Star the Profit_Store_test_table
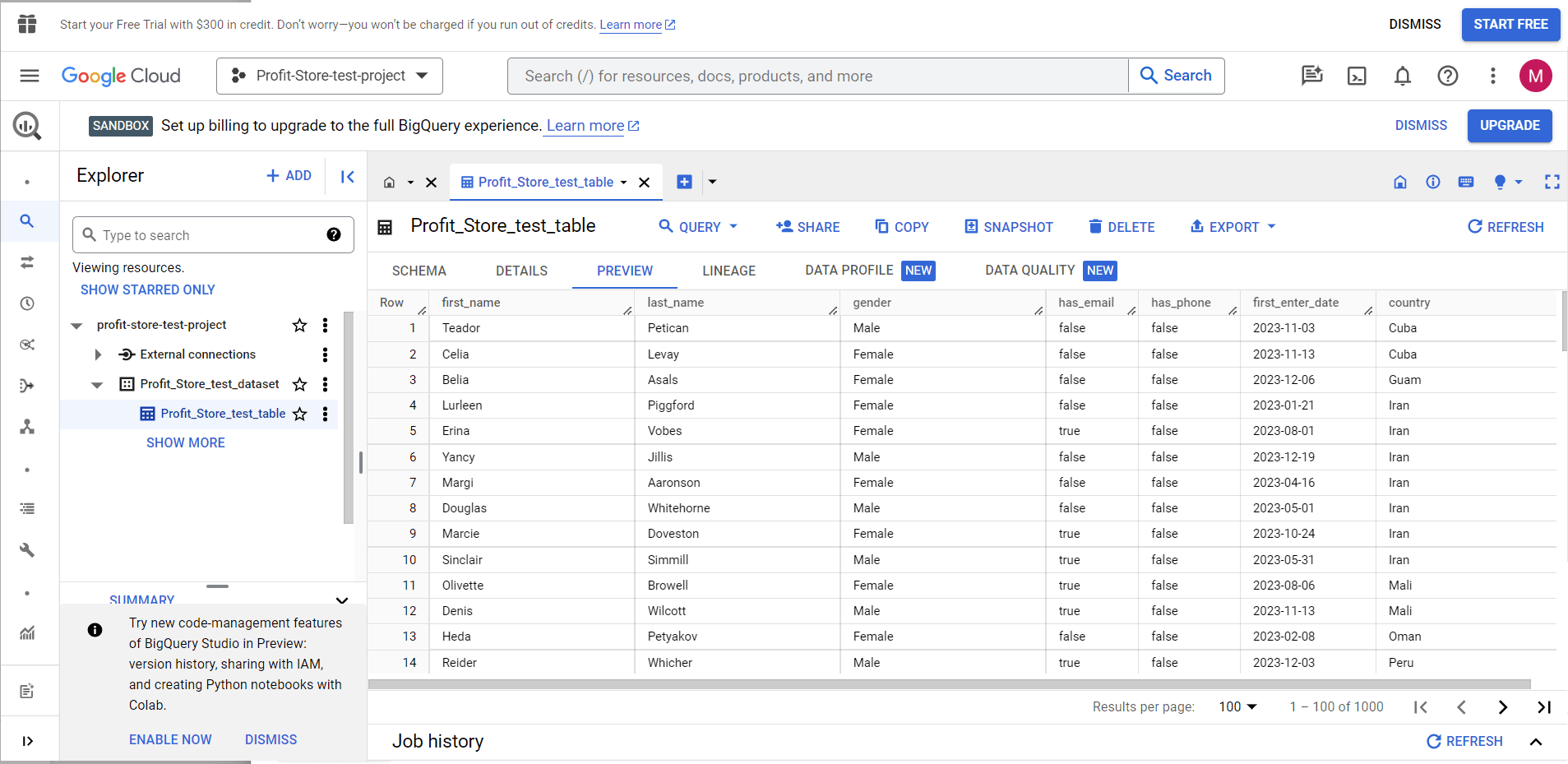Screen dimensions: 1568x764 pyautogui.click(x=300, y=414)
